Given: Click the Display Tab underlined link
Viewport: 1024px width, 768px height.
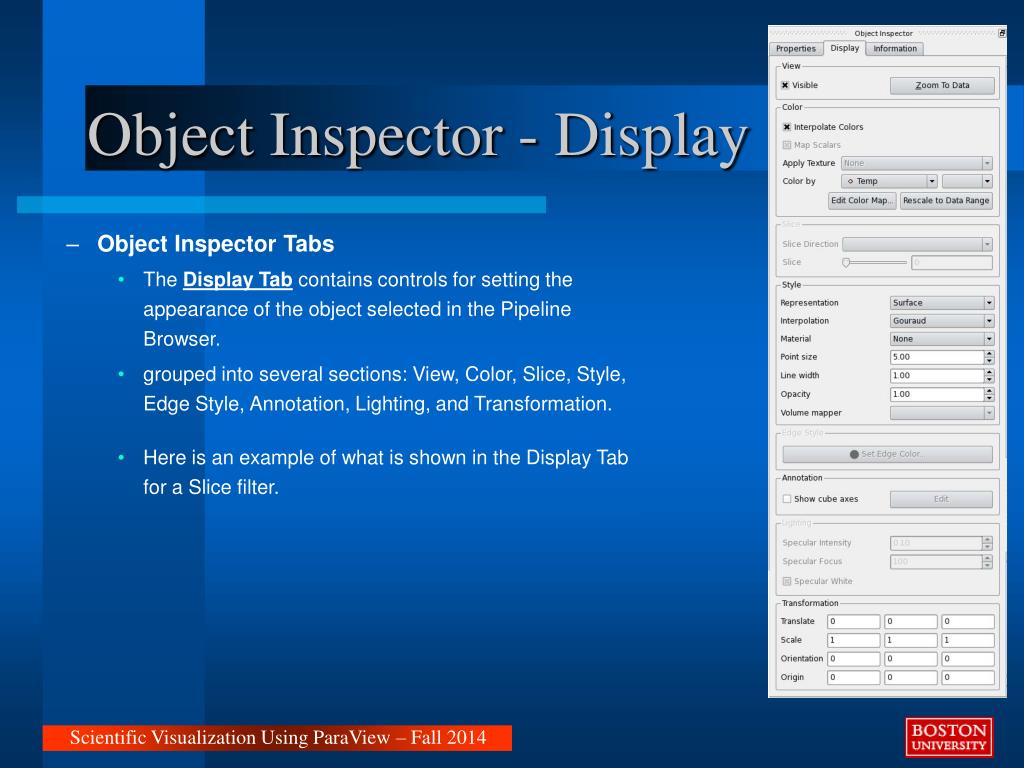Looking at the screenshot, I should point(237,280).
